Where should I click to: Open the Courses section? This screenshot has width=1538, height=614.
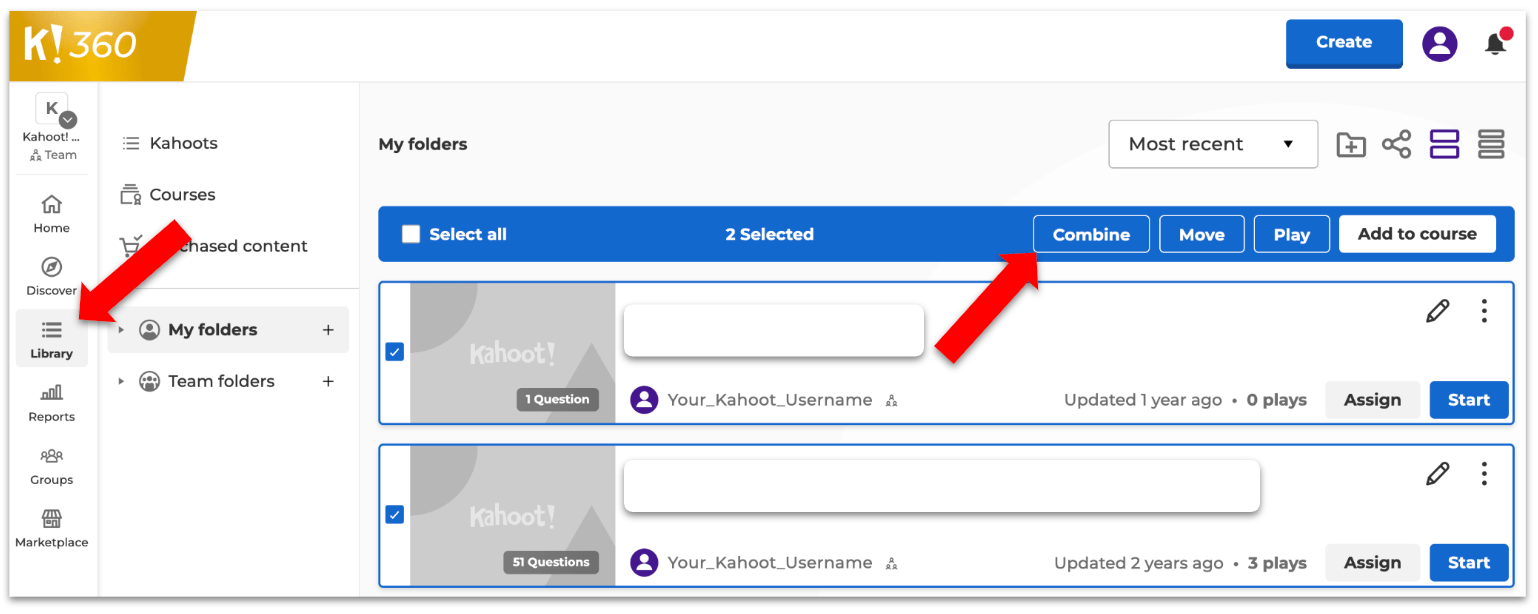tap(183, 194)
